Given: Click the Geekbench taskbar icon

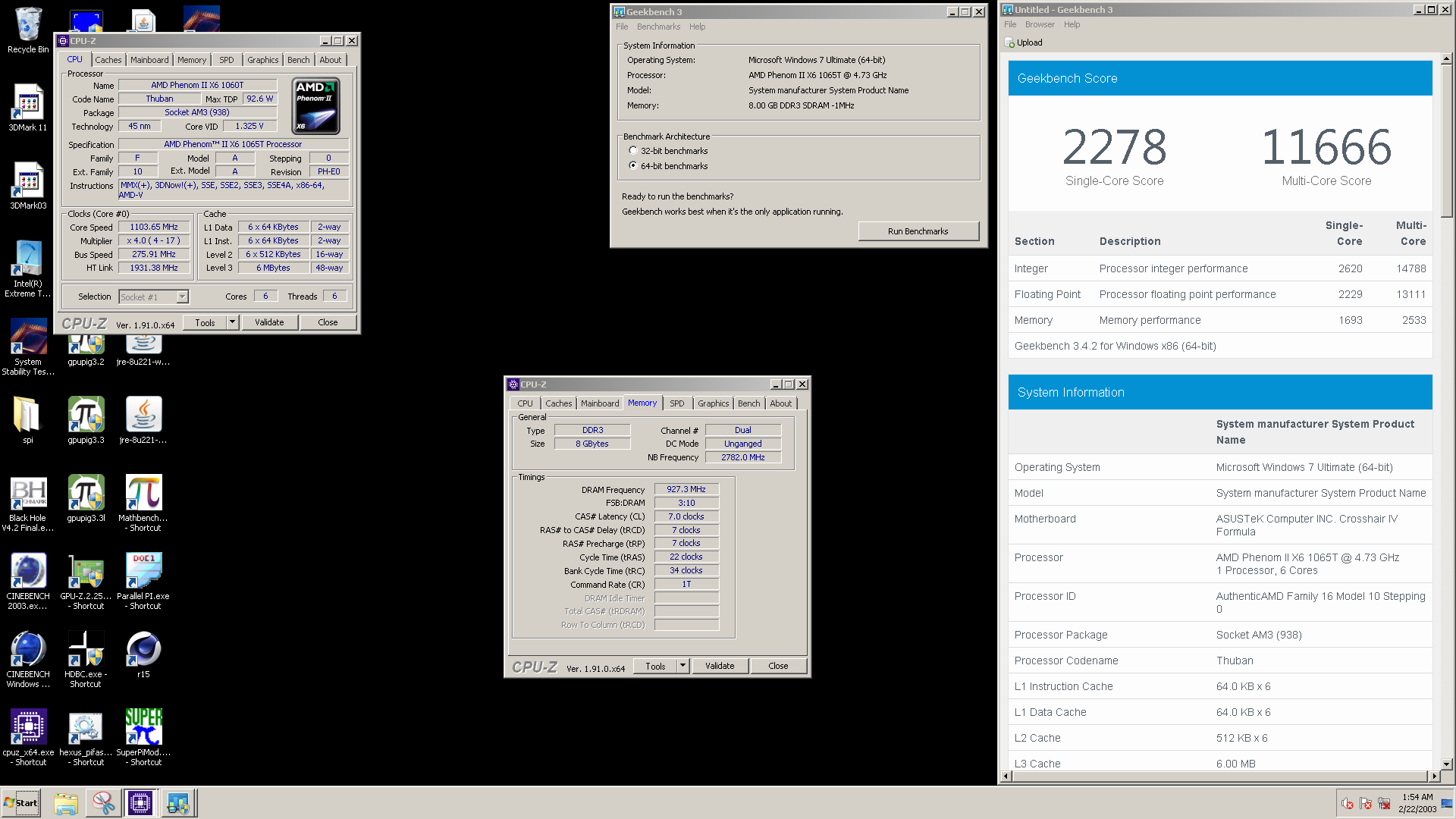Looking at the screenshot, I should [178, 803].
